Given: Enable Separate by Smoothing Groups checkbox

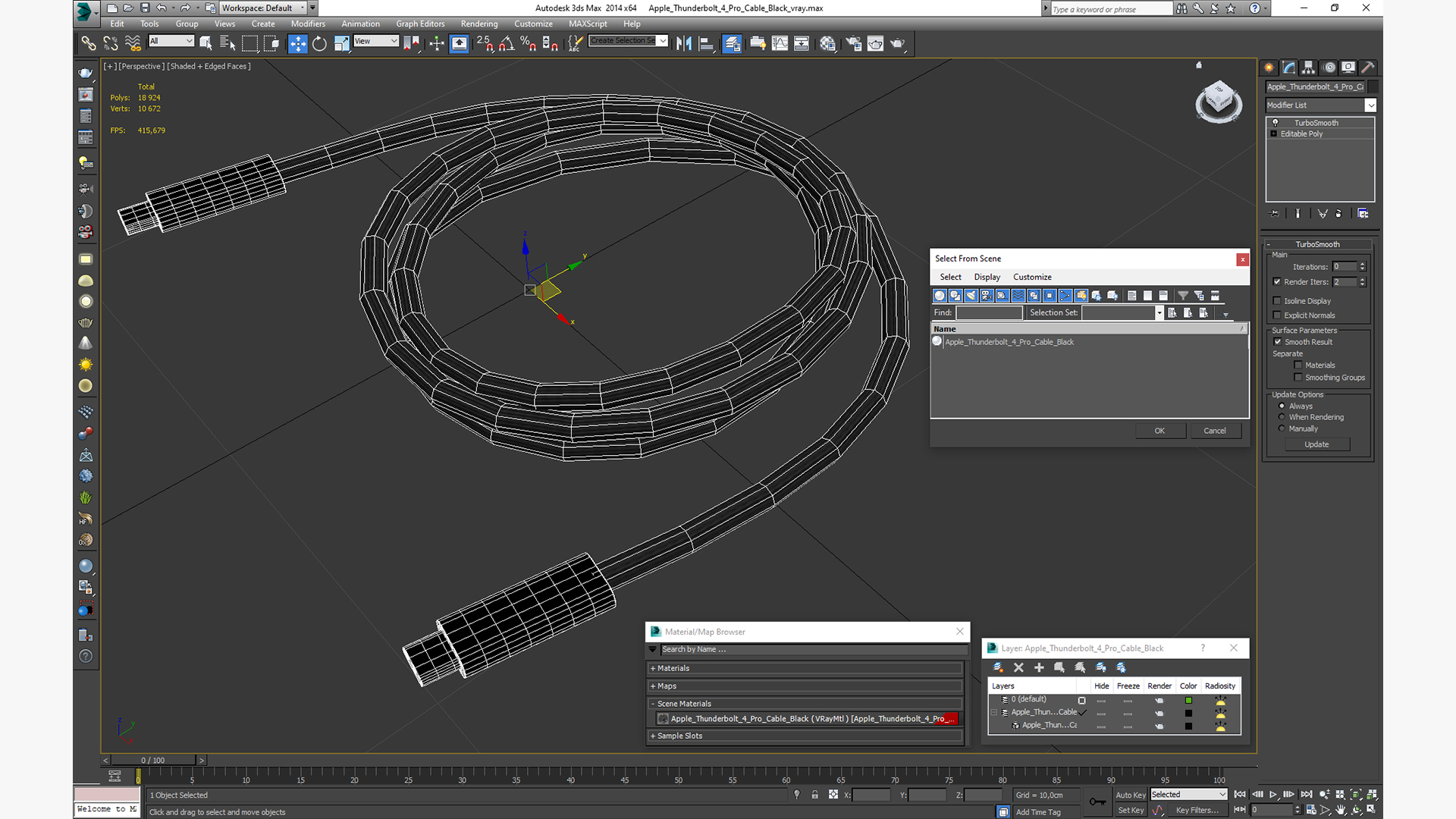Looking at the screenshot, I should [1298, 378].
